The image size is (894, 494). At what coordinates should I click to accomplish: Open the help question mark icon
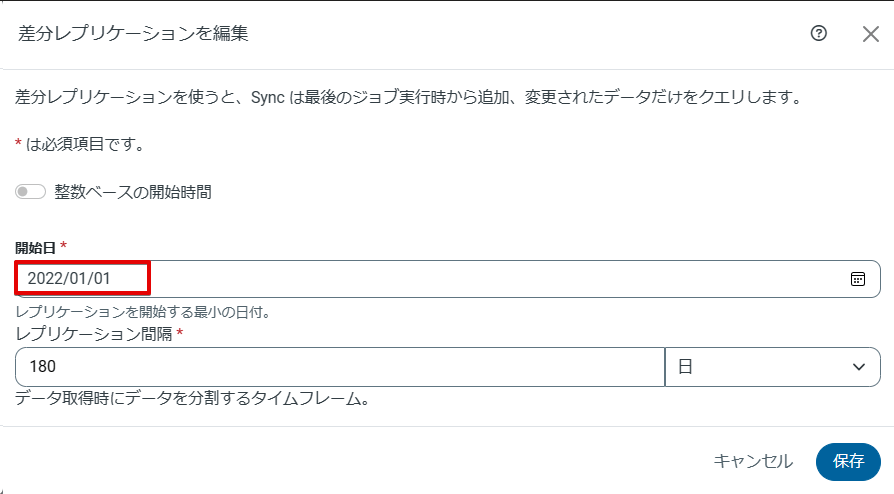819,34
